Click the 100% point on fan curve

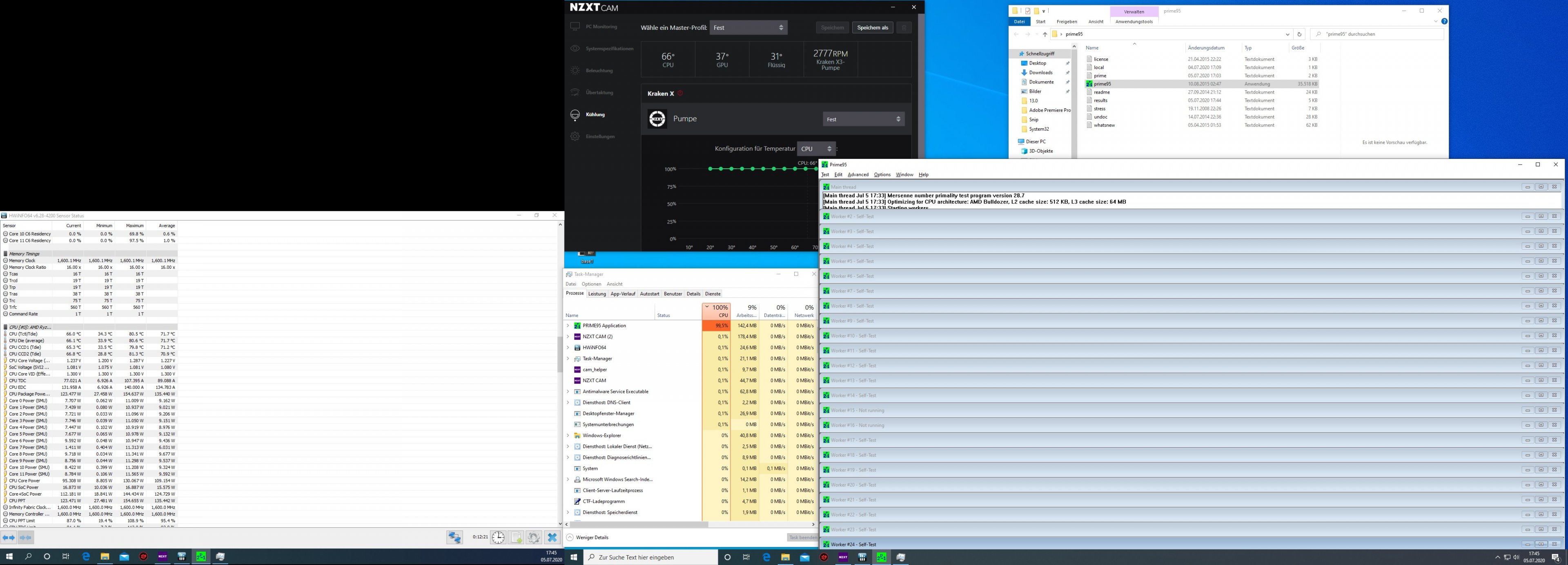(710, 169)
